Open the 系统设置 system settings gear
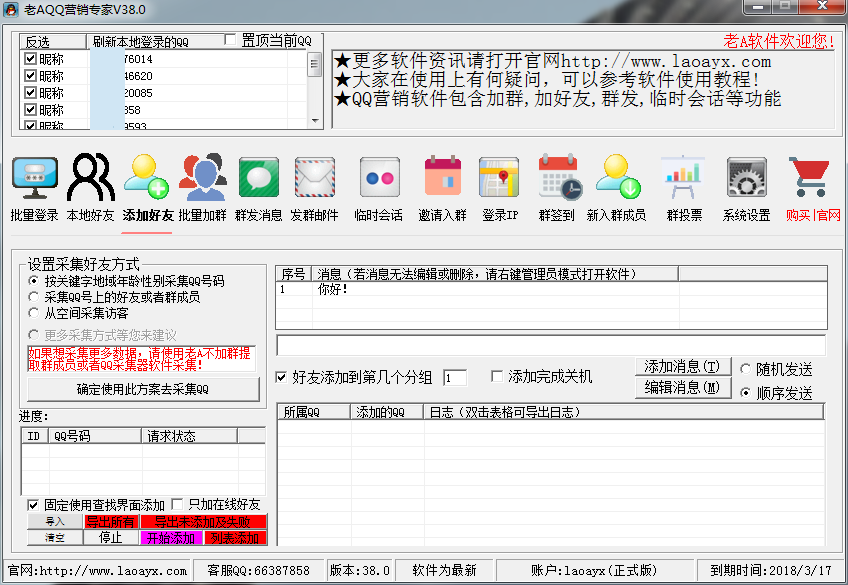 [746, 188]
